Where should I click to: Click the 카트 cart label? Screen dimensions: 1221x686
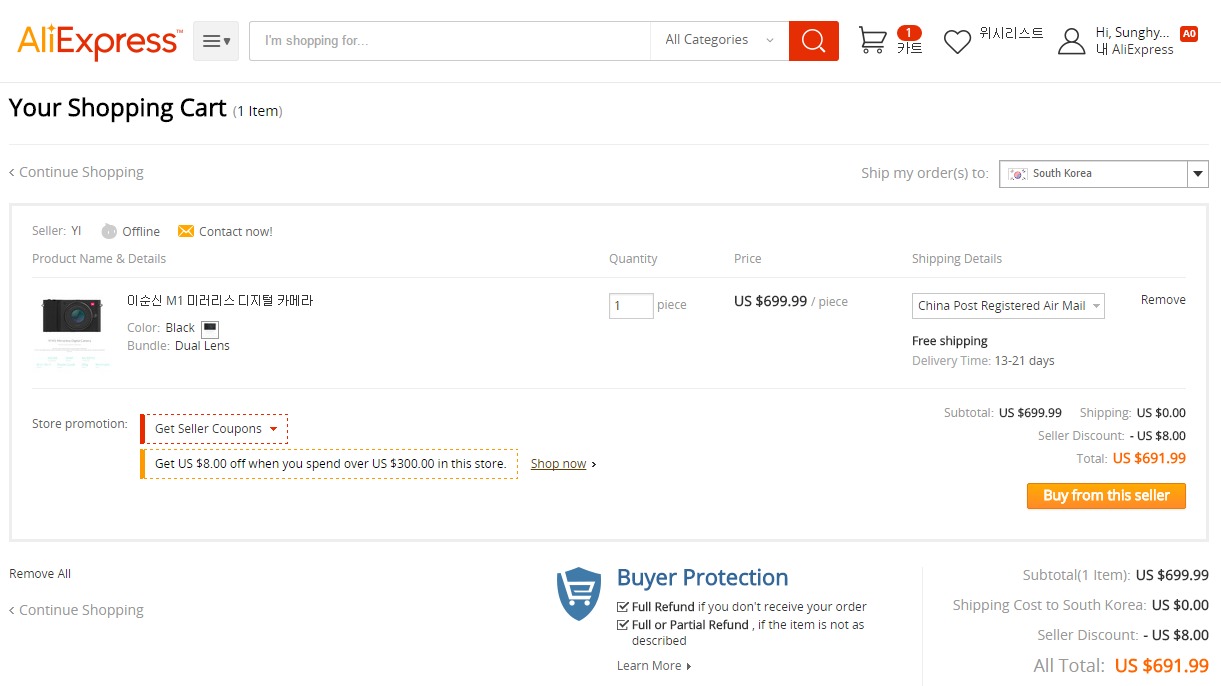click(909, 48)
